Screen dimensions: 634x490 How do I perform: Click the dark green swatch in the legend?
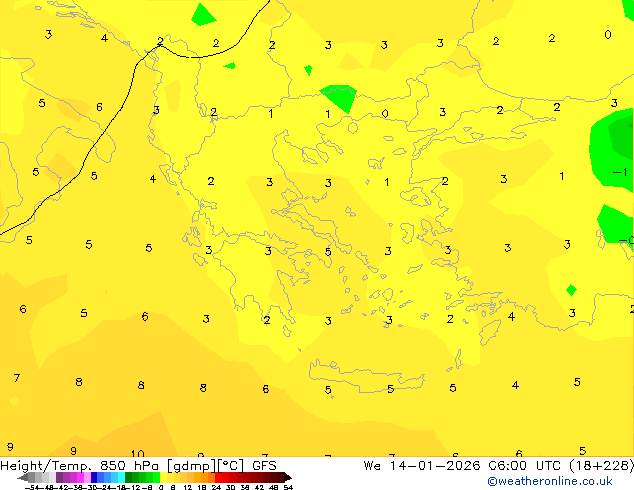click(x=129, y=477)
